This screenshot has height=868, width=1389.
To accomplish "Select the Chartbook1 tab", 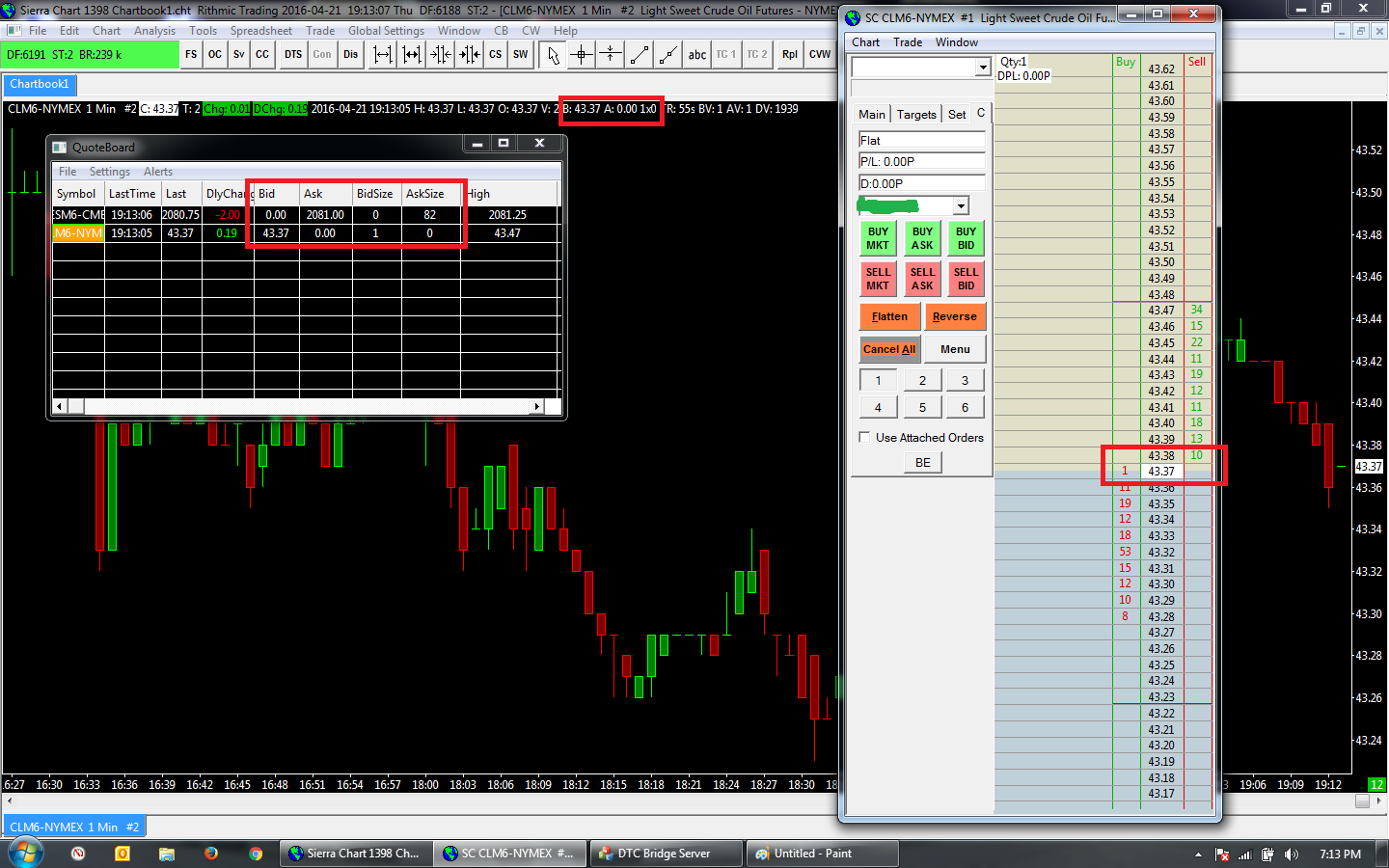I will 40,85.
